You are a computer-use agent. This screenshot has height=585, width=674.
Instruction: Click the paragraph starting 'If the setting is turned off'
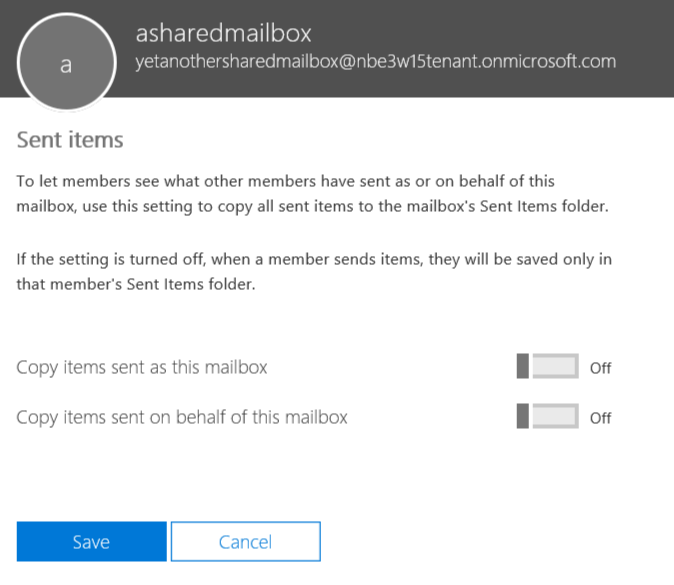pos(314,272)
